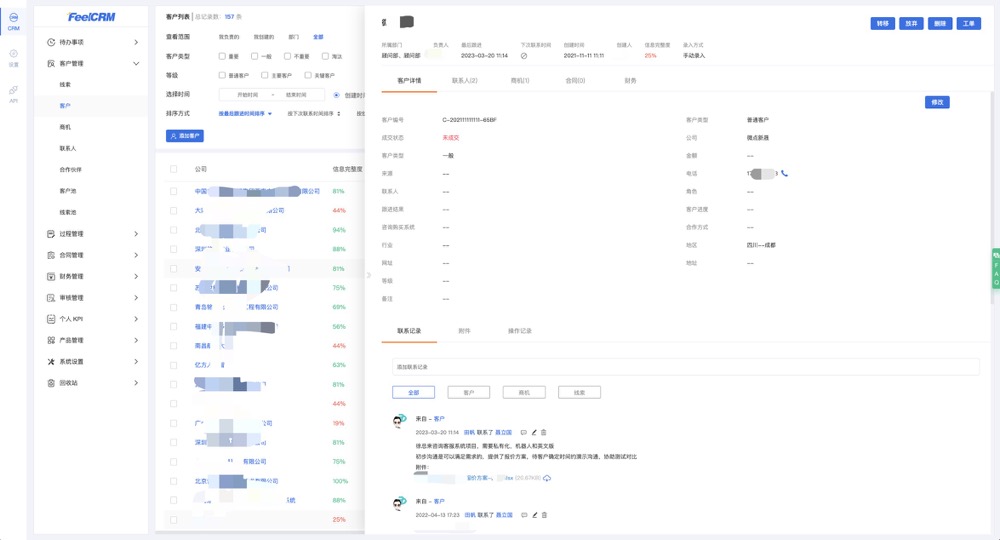Click the phone call icon beside 电话
This screenshot has width=1000, height=540.
point(785,174)
